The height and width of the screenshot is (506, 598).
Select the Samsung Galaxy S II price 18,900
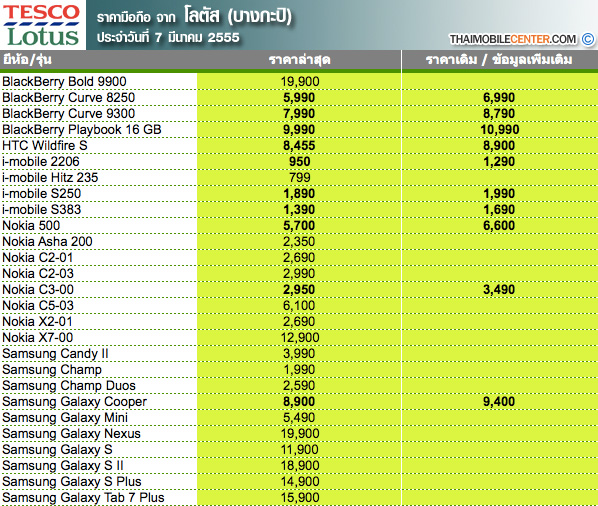click(x=300, y=466)
